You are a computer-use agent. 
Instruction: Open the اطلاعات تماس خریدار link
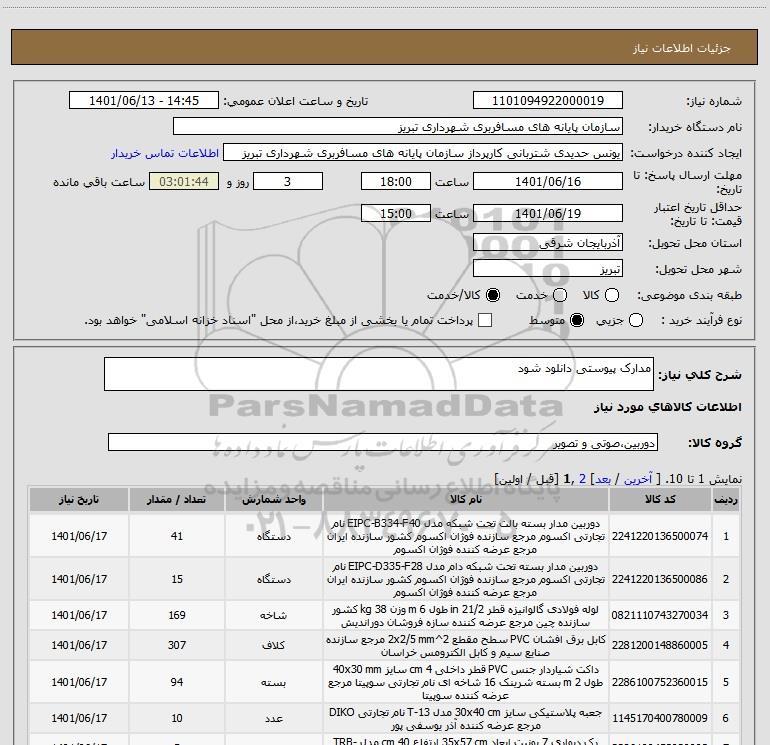[x=165, y=153]
